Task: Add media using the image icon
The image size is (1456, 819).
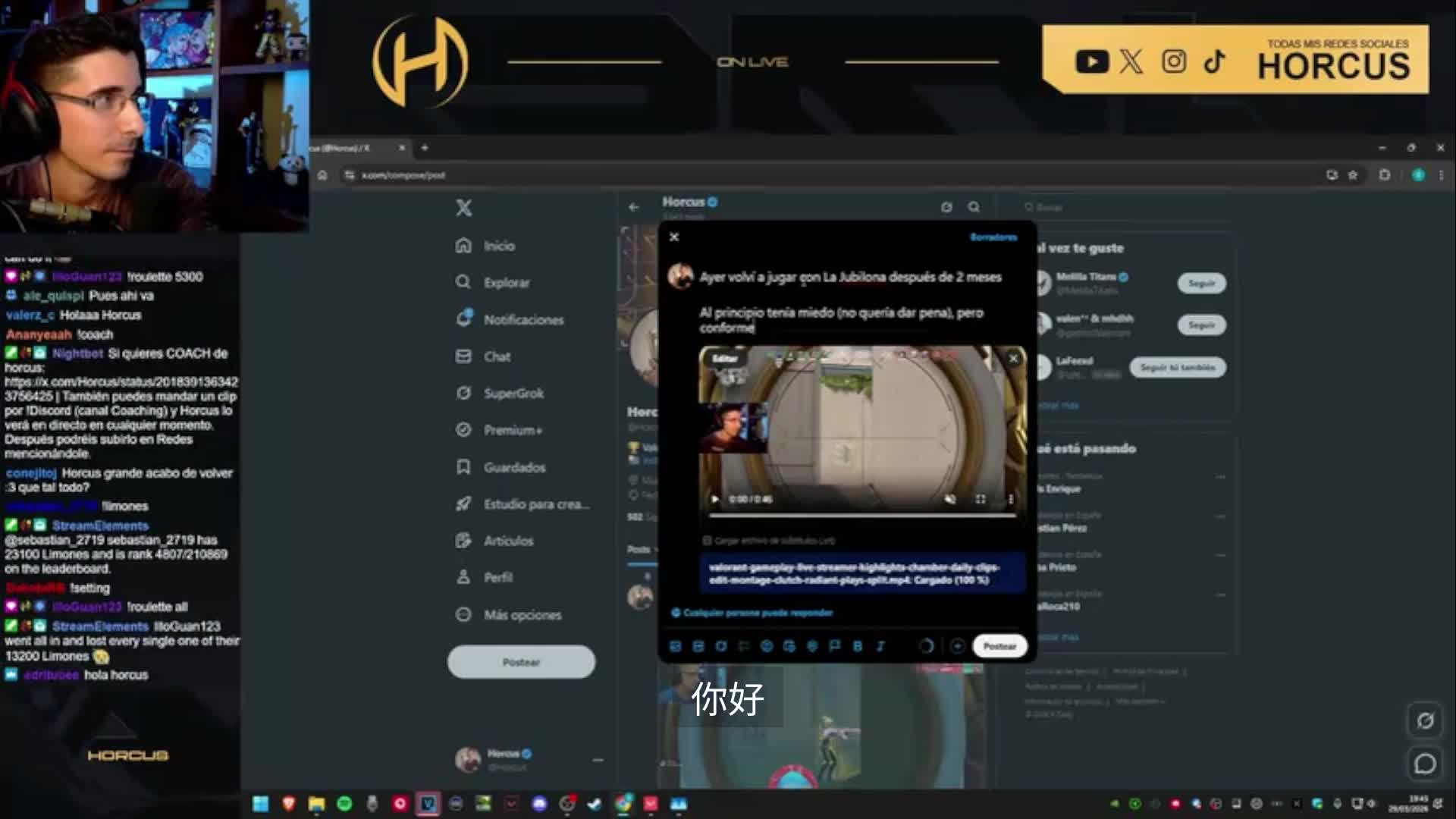Action: 676,646
